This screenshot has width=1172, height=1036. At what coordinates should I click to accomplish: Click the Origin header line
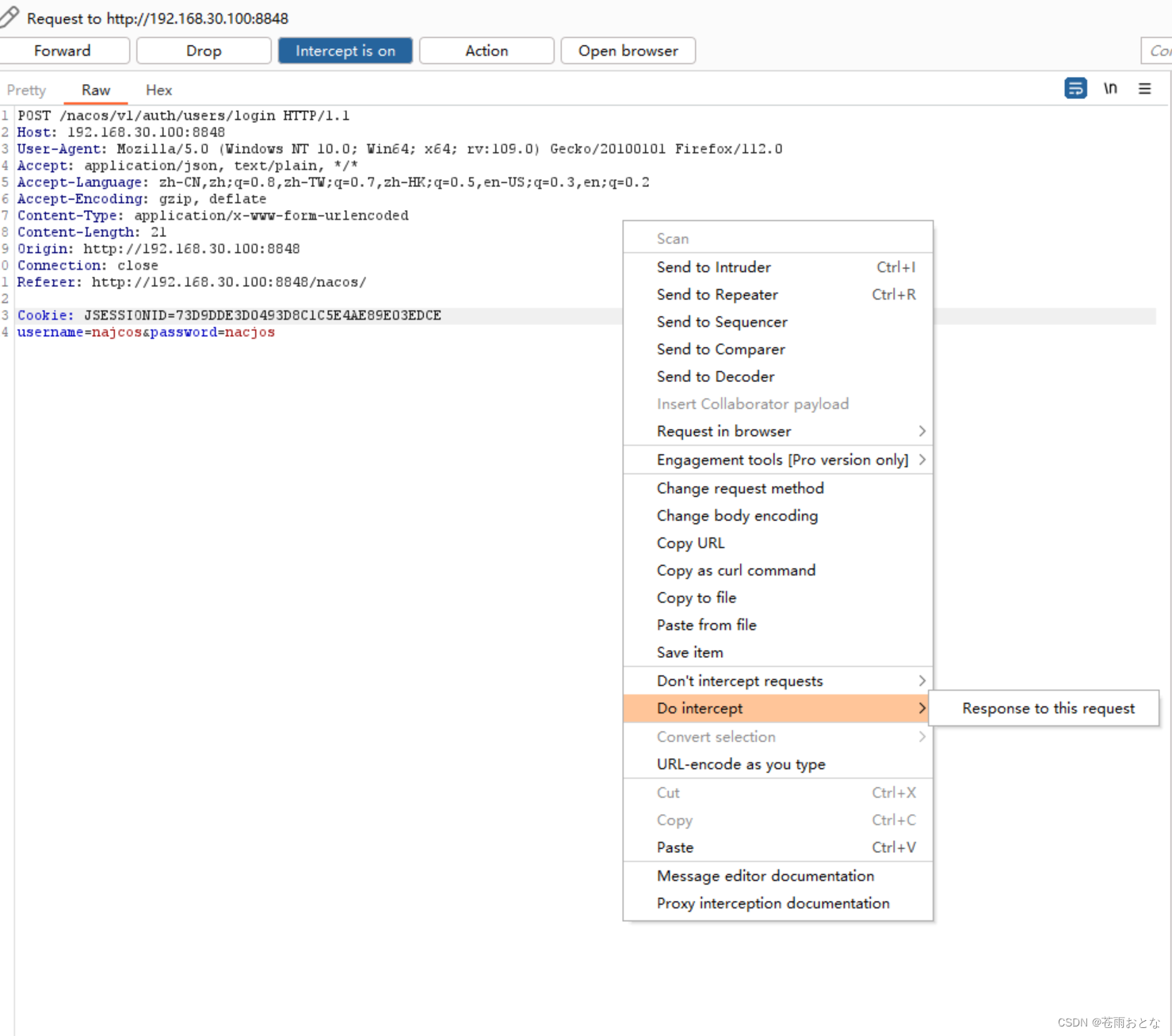(158, 249)
